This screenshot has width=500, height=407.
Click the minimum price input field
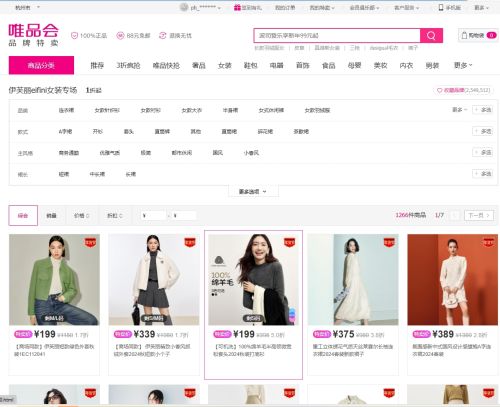click(154, 216)
